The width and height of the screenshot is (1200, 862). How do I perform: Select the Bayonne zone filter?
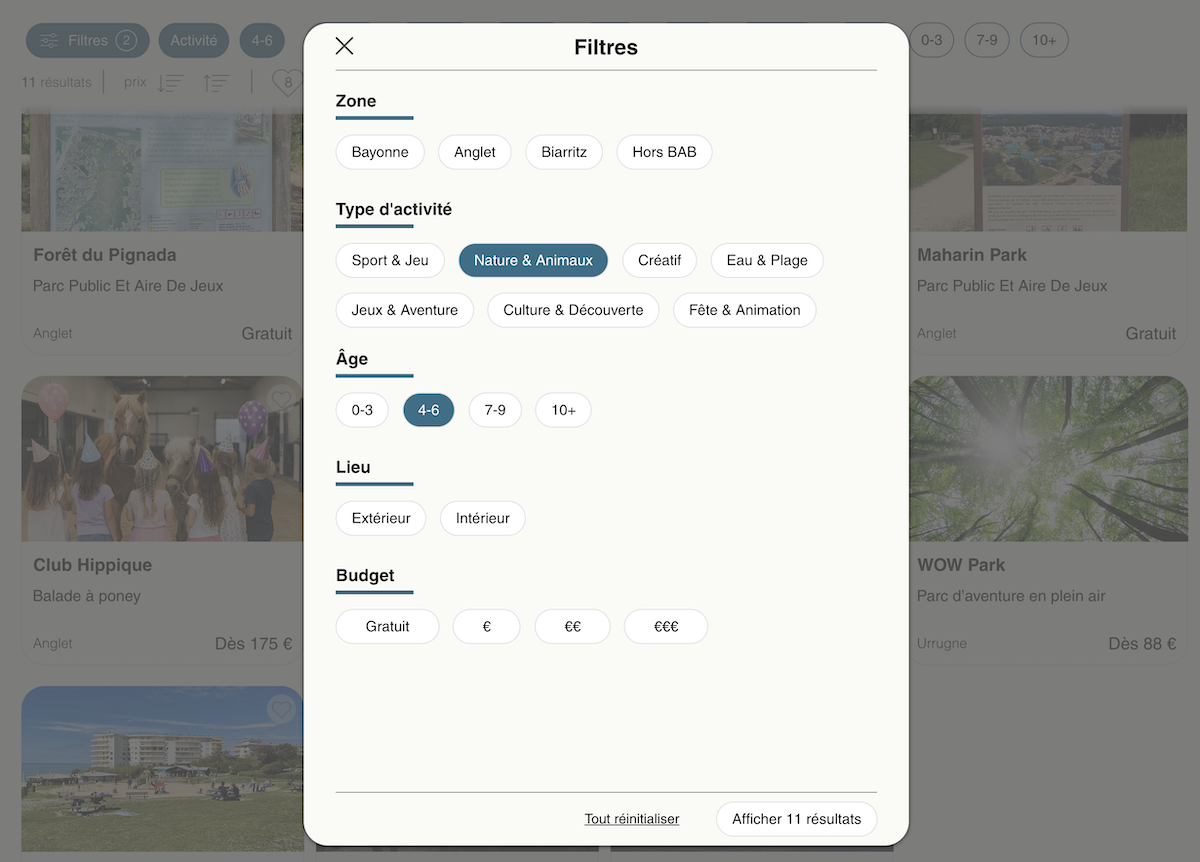click(380, 152)
